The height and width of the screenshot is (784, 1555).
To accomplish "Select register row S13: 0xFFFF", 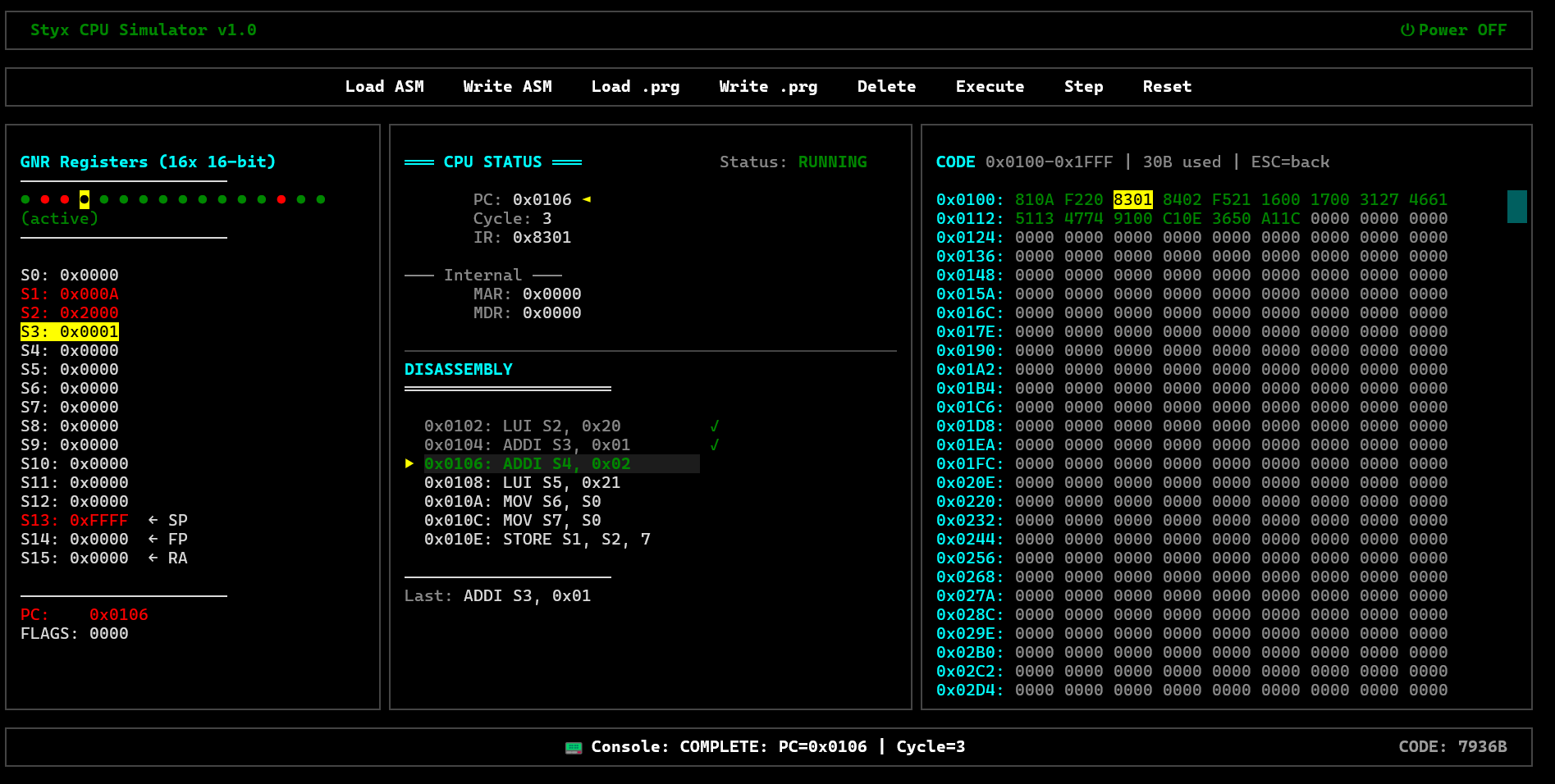I will (x=75, y=520).
